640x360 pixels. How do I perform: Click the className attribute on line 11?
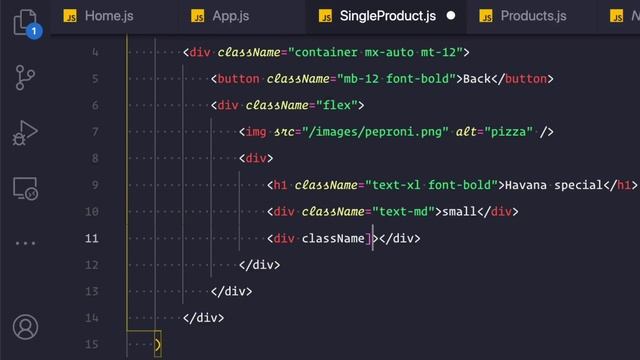click(333, 238)
